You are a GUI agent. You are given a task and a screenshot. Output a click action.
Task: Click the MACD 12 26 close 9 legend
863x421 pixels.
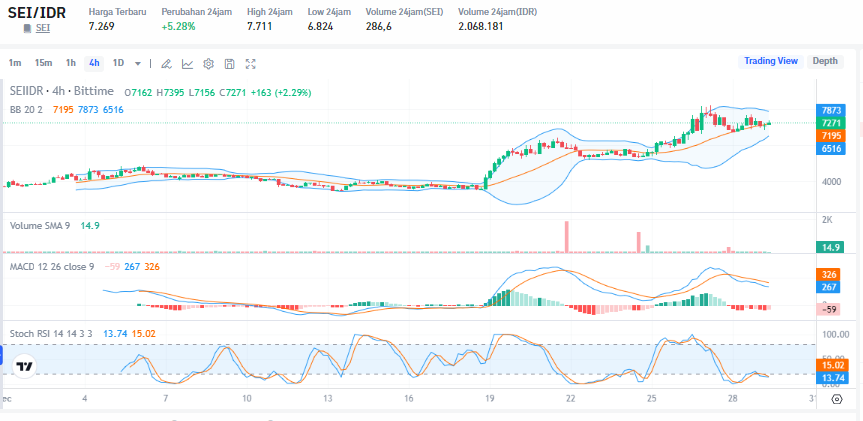52,266
